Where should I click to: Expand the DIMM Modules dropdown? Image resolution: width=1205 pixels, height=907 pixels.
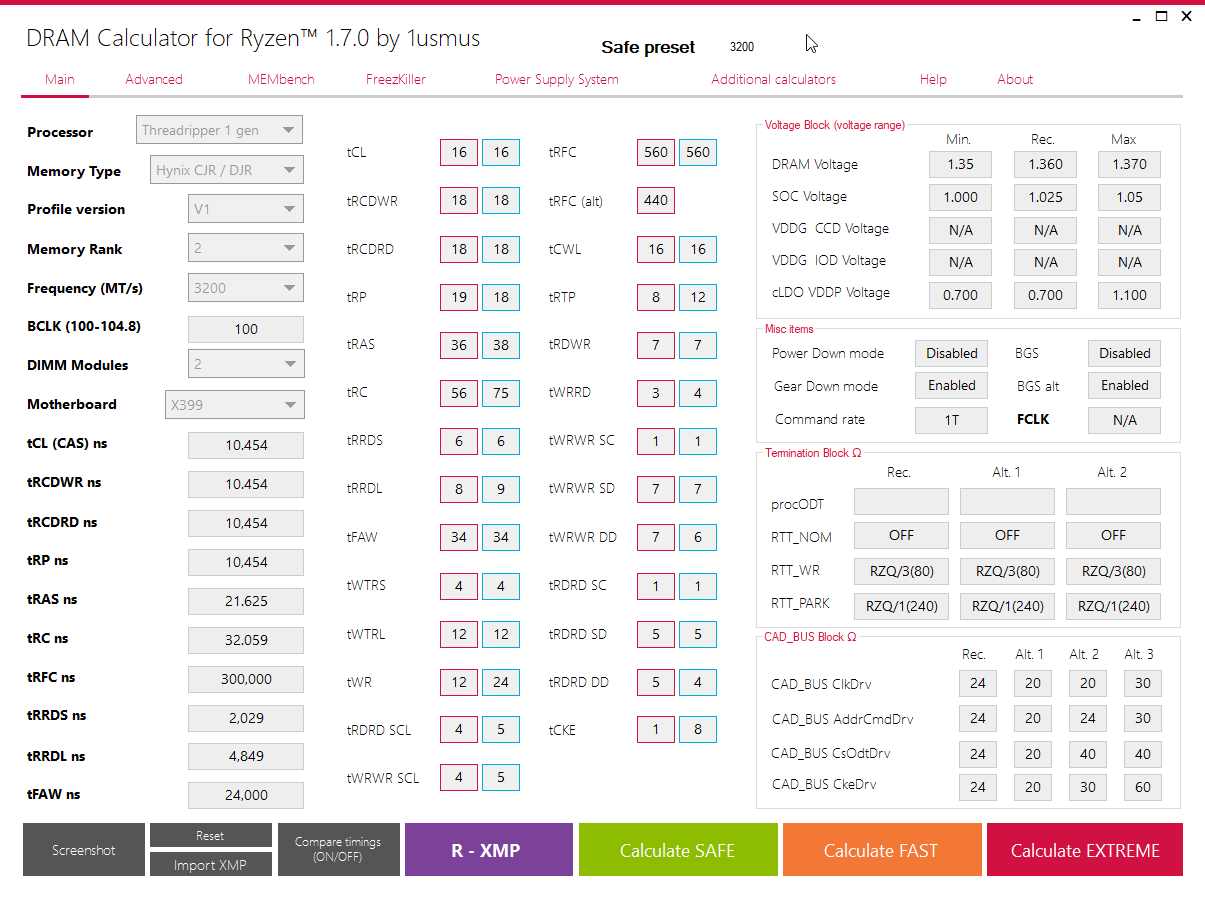pos(245,364)
